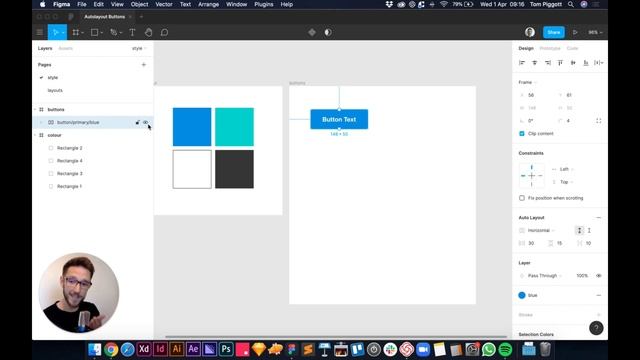Viewport: 640px width, 360px height.
Task: Open the Plugins menu
Action: pos(264,4)
